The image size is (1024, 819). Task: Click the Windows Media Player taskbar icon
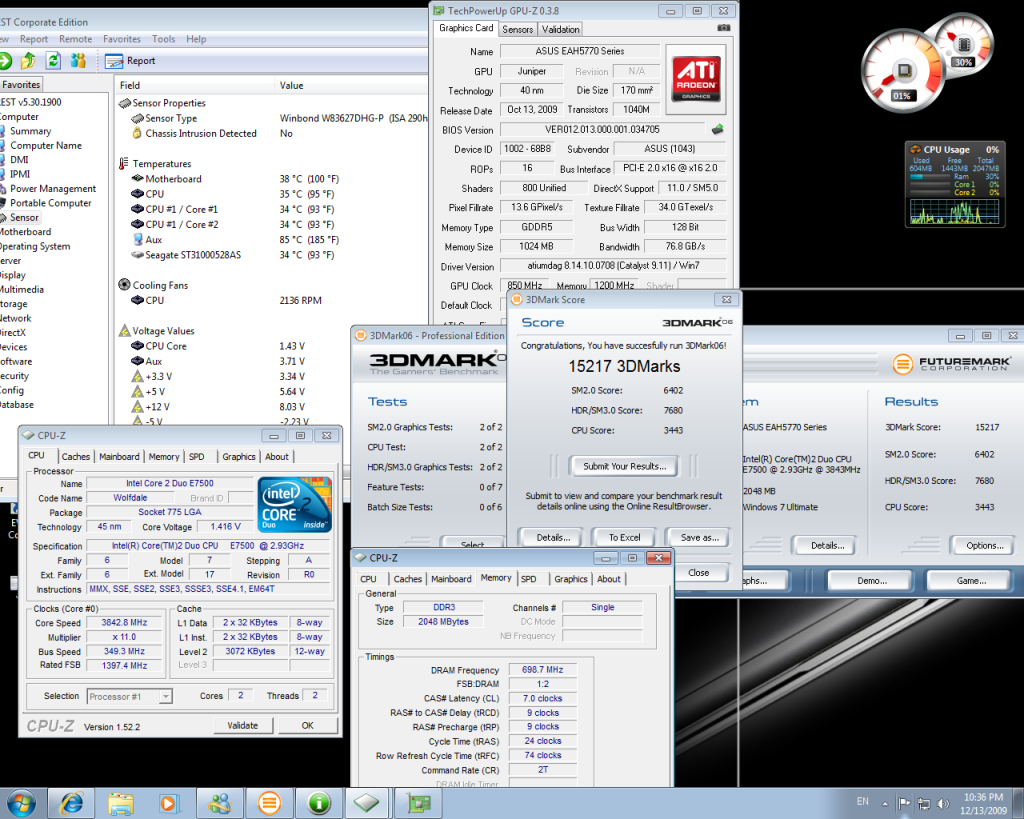tap(169, 802)
